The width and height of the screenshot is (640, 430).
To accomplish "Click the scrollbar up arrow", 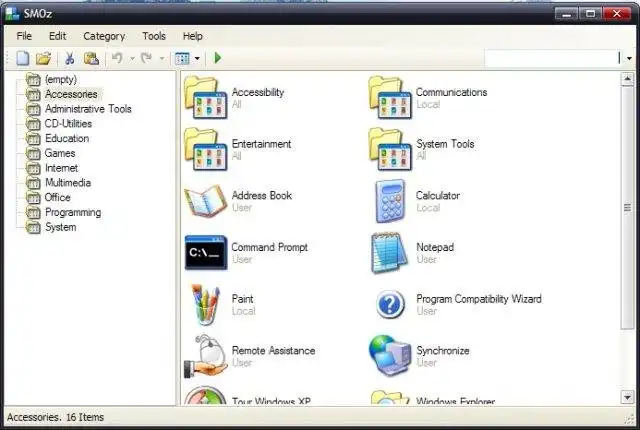I will [627, 79].
